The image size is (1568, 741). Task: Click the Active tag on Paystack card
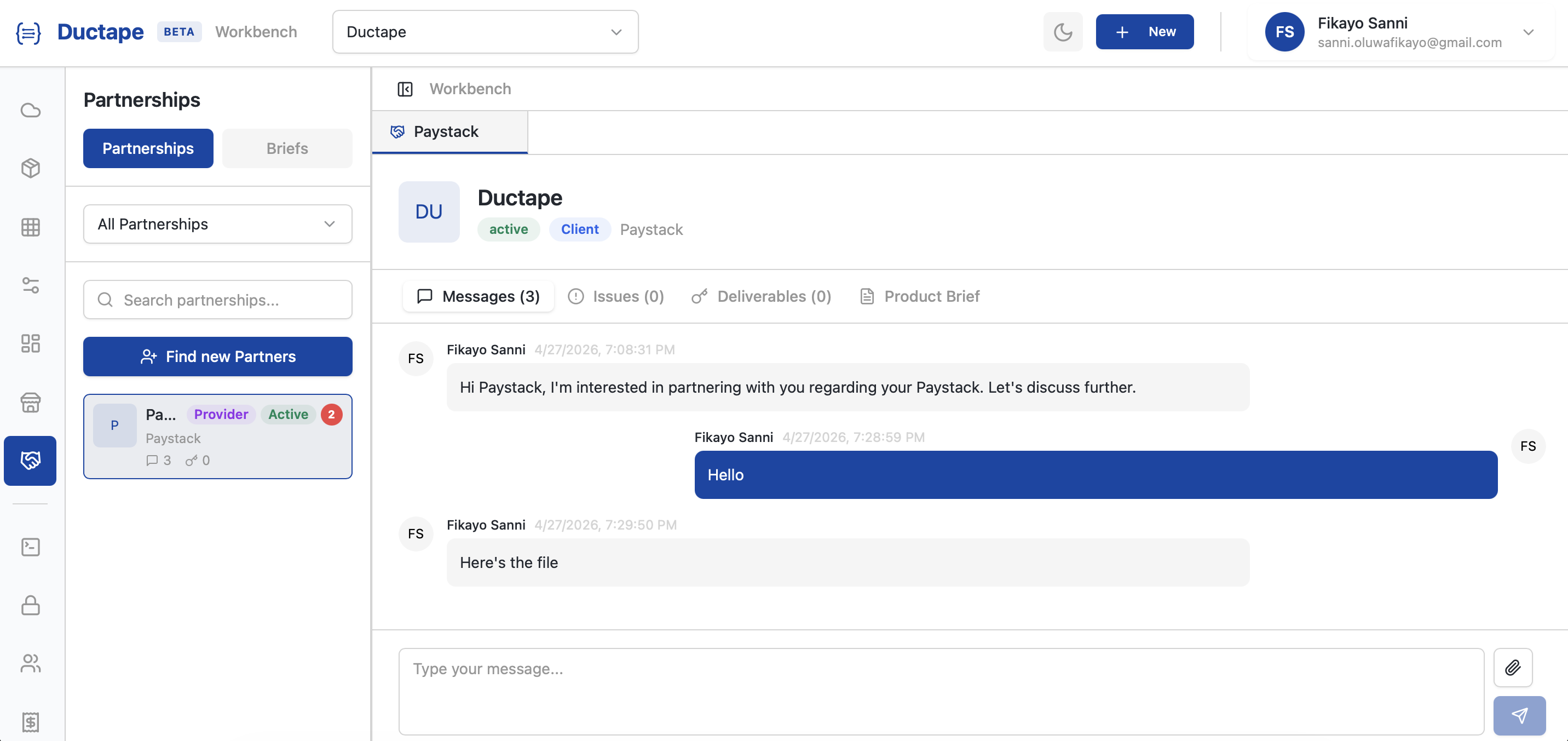[288, 415]
